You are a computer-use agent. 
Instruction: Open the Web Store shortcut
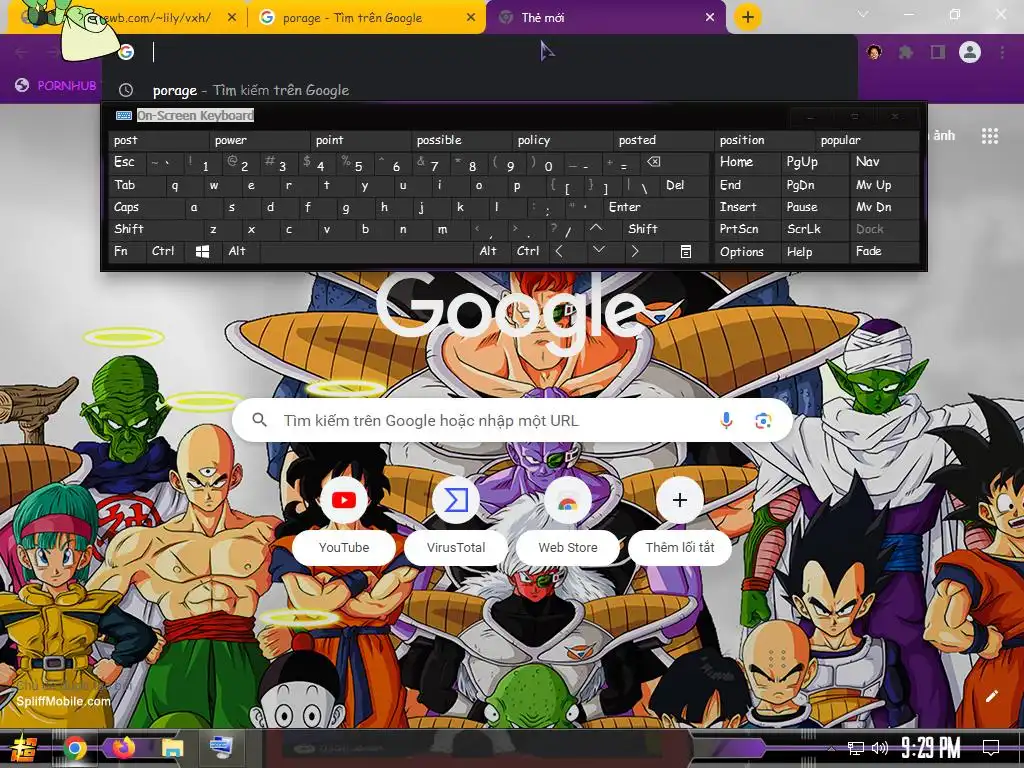(568, 522)
